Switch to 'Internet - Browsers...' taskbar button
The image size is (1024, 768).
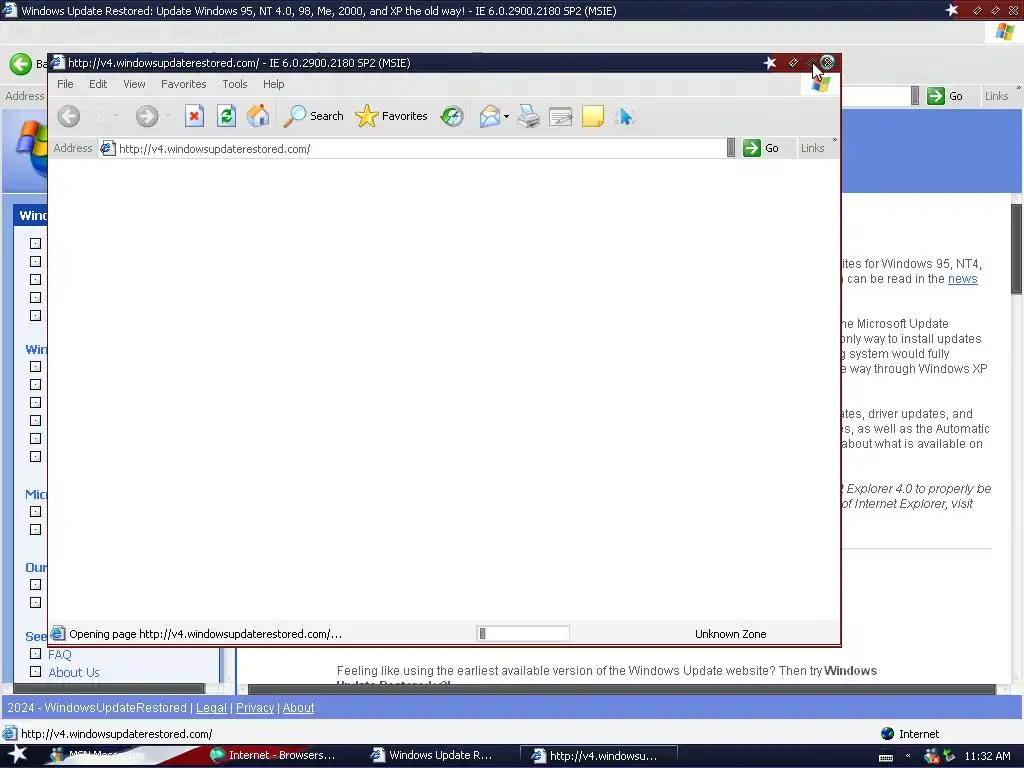click(x=273, y=756)
